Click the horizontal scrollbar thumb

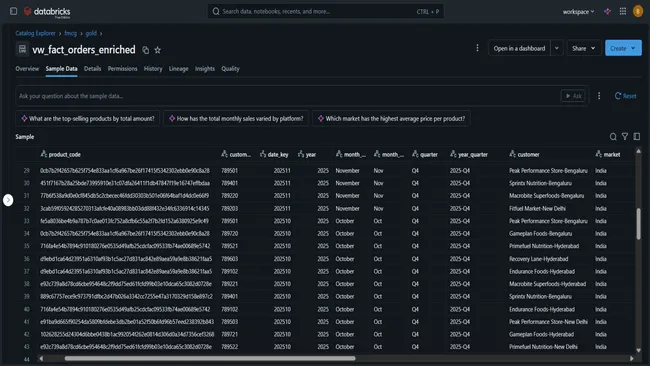[210, 359]
